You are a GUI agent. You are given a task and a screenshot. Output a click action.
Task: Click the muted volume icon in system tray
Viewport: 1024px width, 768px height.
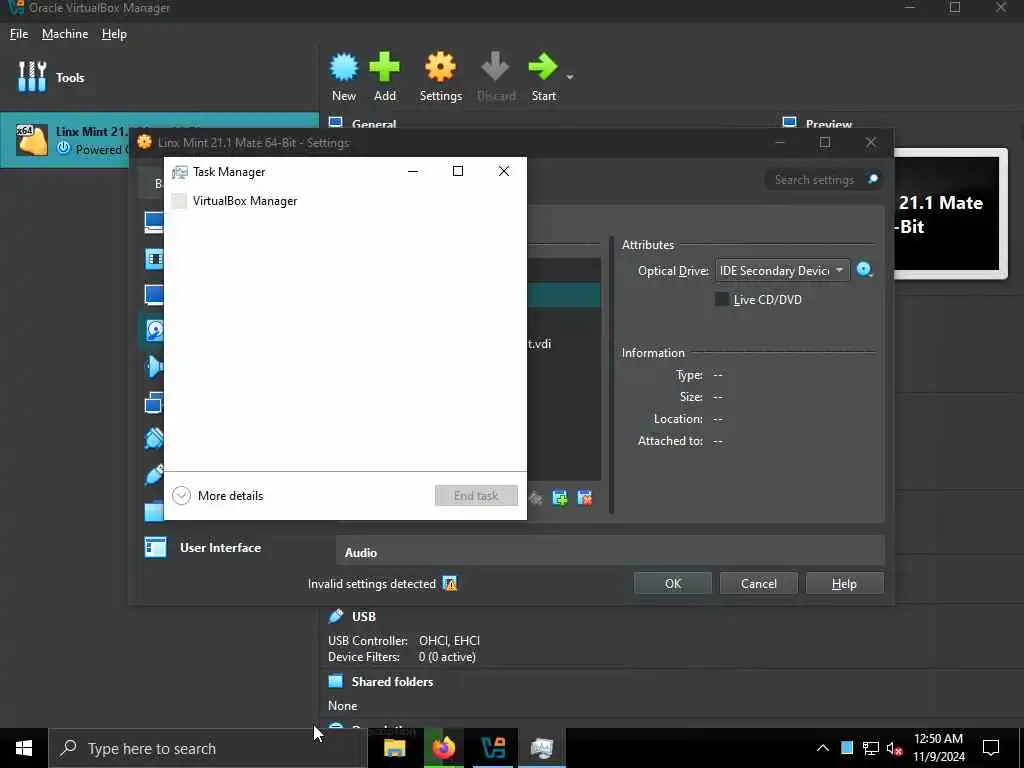click(895, 748)
